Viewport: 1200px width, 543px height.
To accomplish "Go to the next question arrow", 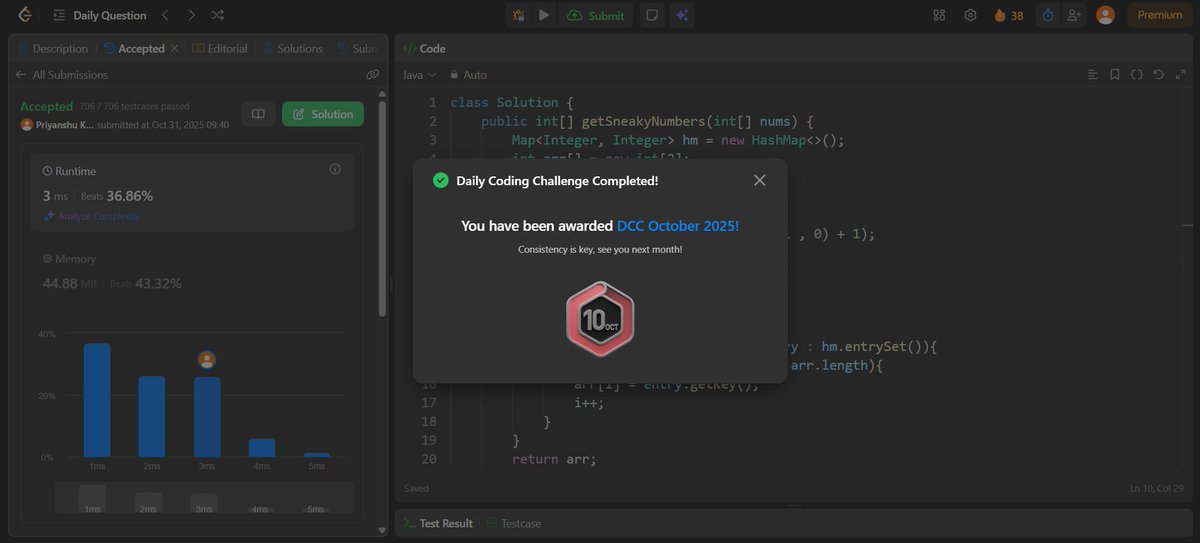I will (x=192, y=15).
